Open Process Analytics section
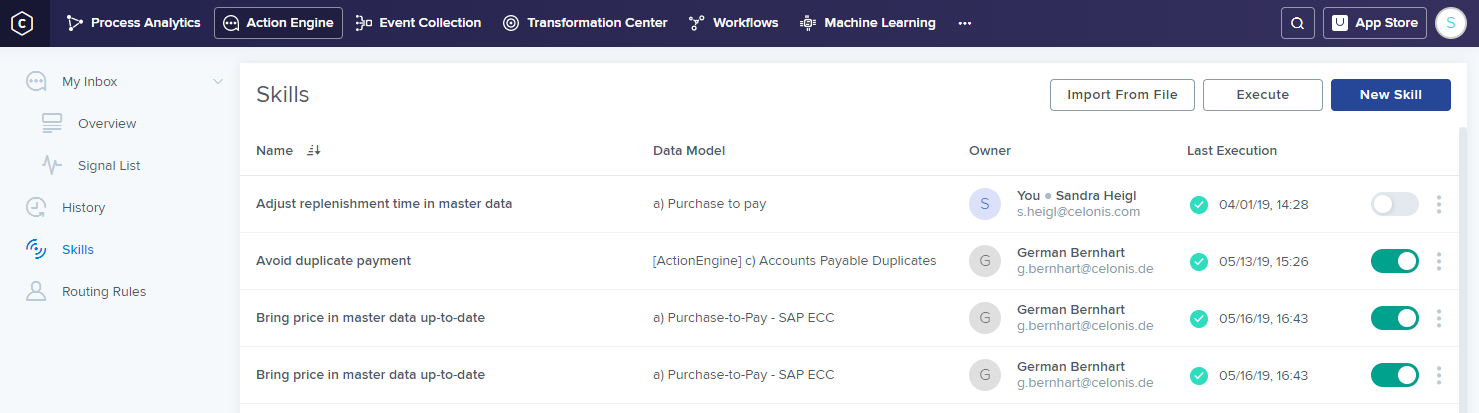Viewport: 1479px width, 413px height. click(133, 23)
